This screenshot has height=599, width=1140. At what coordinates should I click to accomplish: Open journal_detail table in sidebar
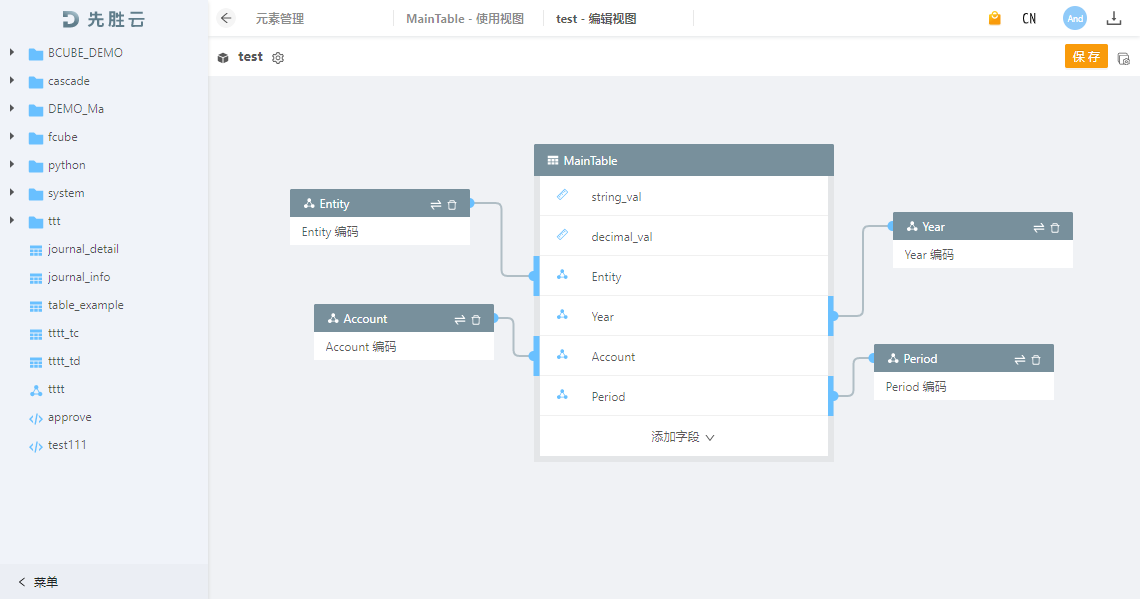83,249
